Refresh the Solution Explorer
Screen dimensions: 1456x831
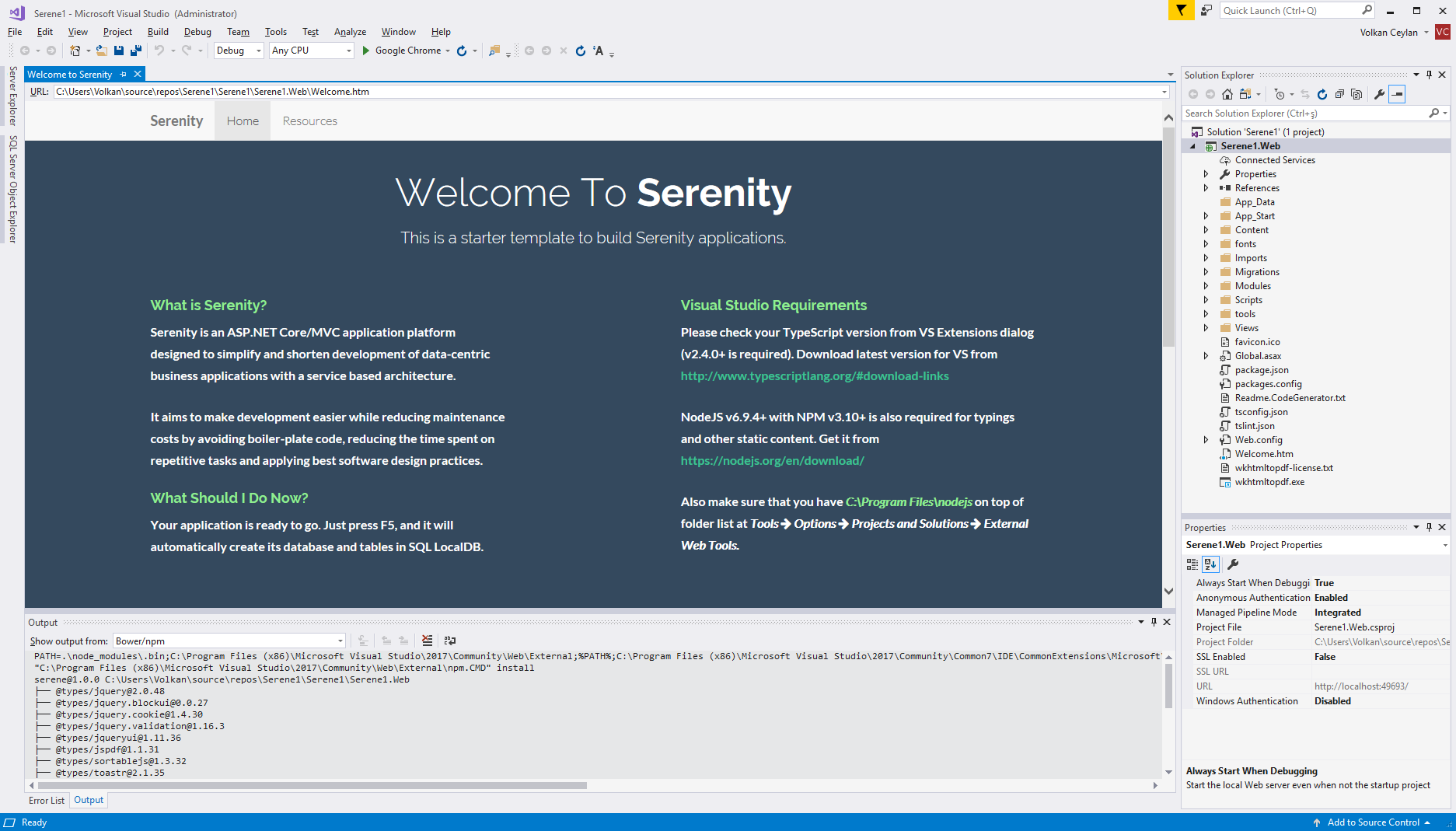pos(1322,94)
